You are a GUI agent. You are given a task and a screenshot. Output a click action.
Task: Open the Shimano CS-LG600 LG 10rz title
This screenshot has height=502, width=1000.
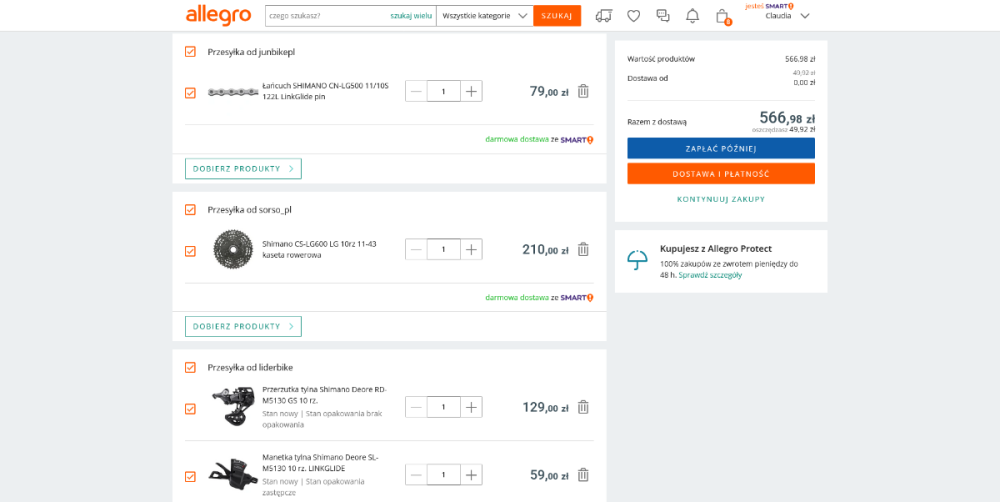[319, 249]
